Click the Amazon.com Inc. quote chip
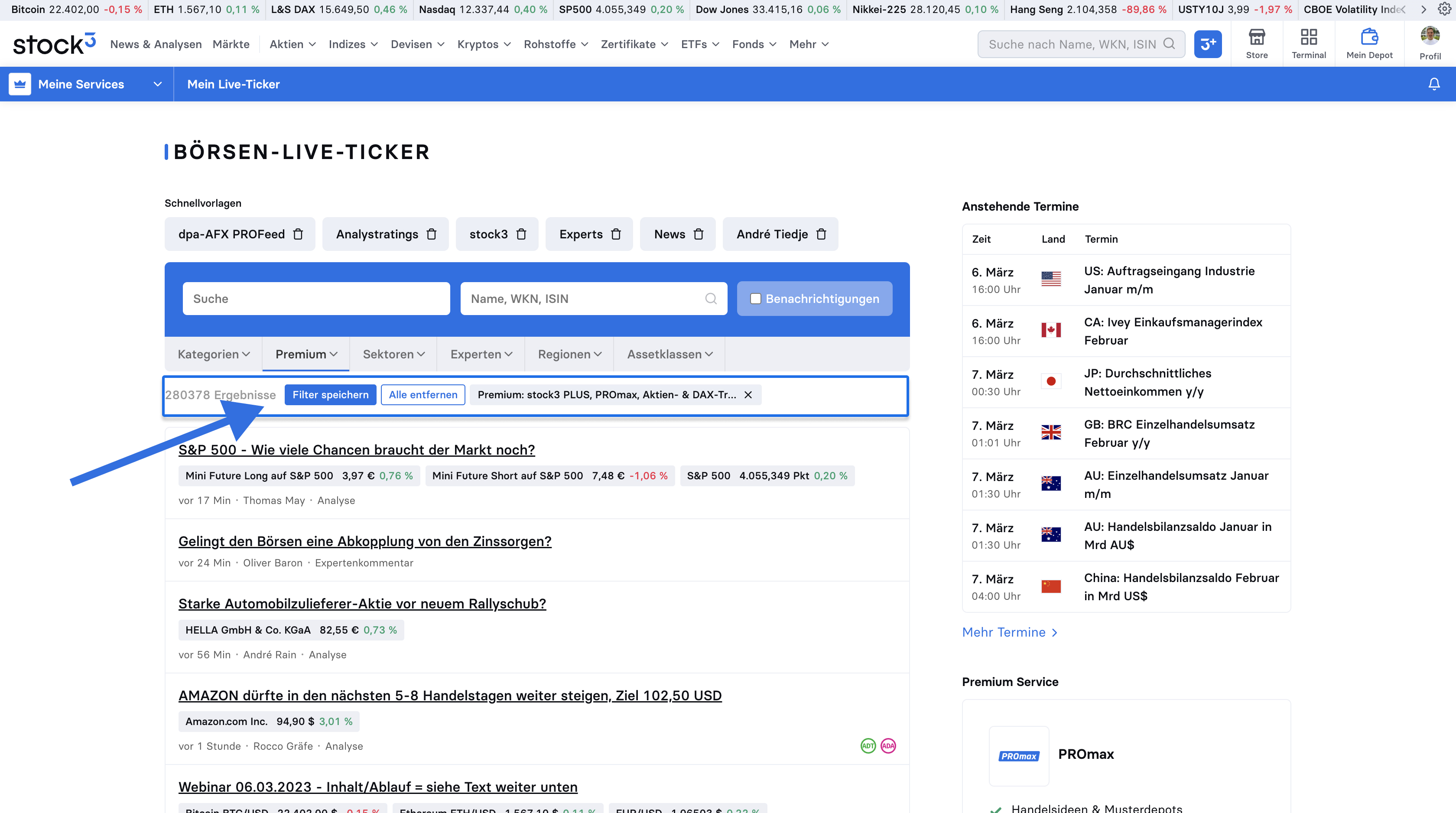The image size is (1456, 813). point(269,722)
